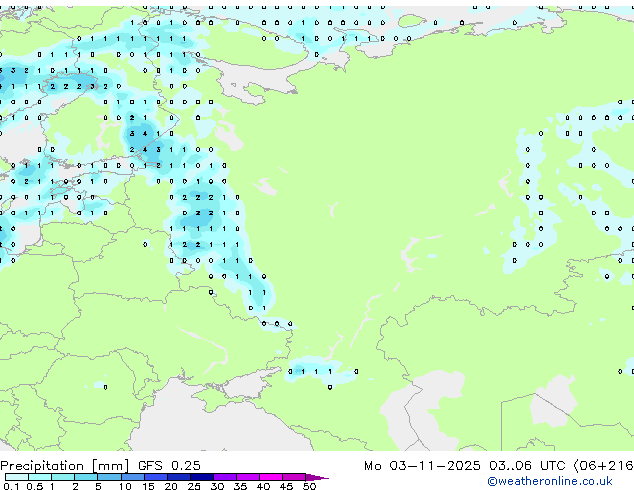
Task: Click the above-50 arrow tip of legend
Action: point(317,477)
